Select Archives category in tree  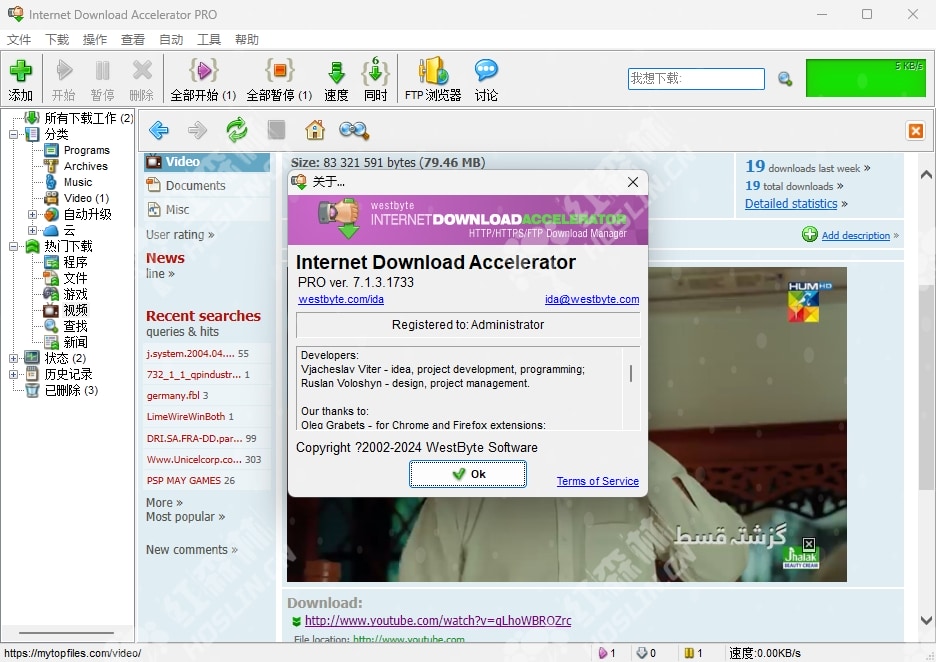click(x=85, y=167)
